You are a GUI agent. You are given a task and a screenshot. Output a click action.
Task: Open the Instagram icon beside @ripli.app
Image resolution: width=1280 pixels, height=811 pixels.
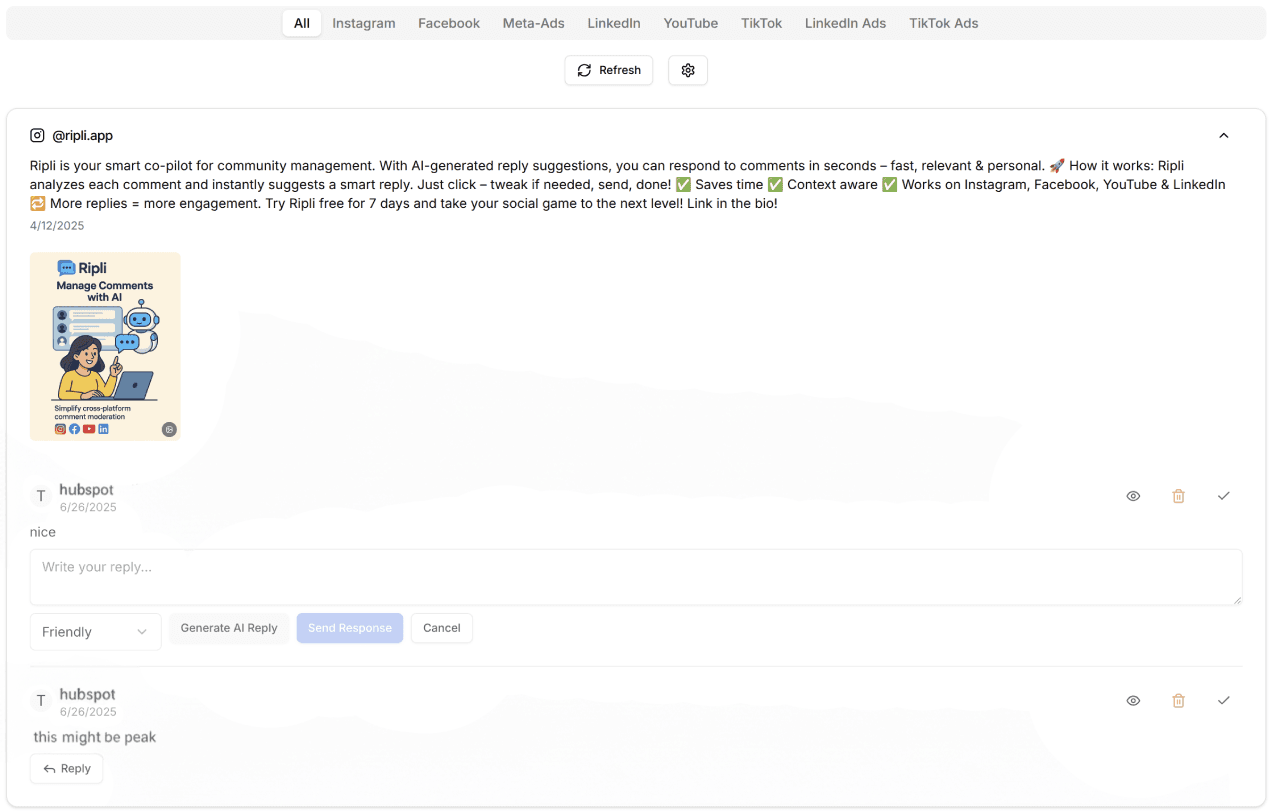pyautogui.click(x=37, y=135)
